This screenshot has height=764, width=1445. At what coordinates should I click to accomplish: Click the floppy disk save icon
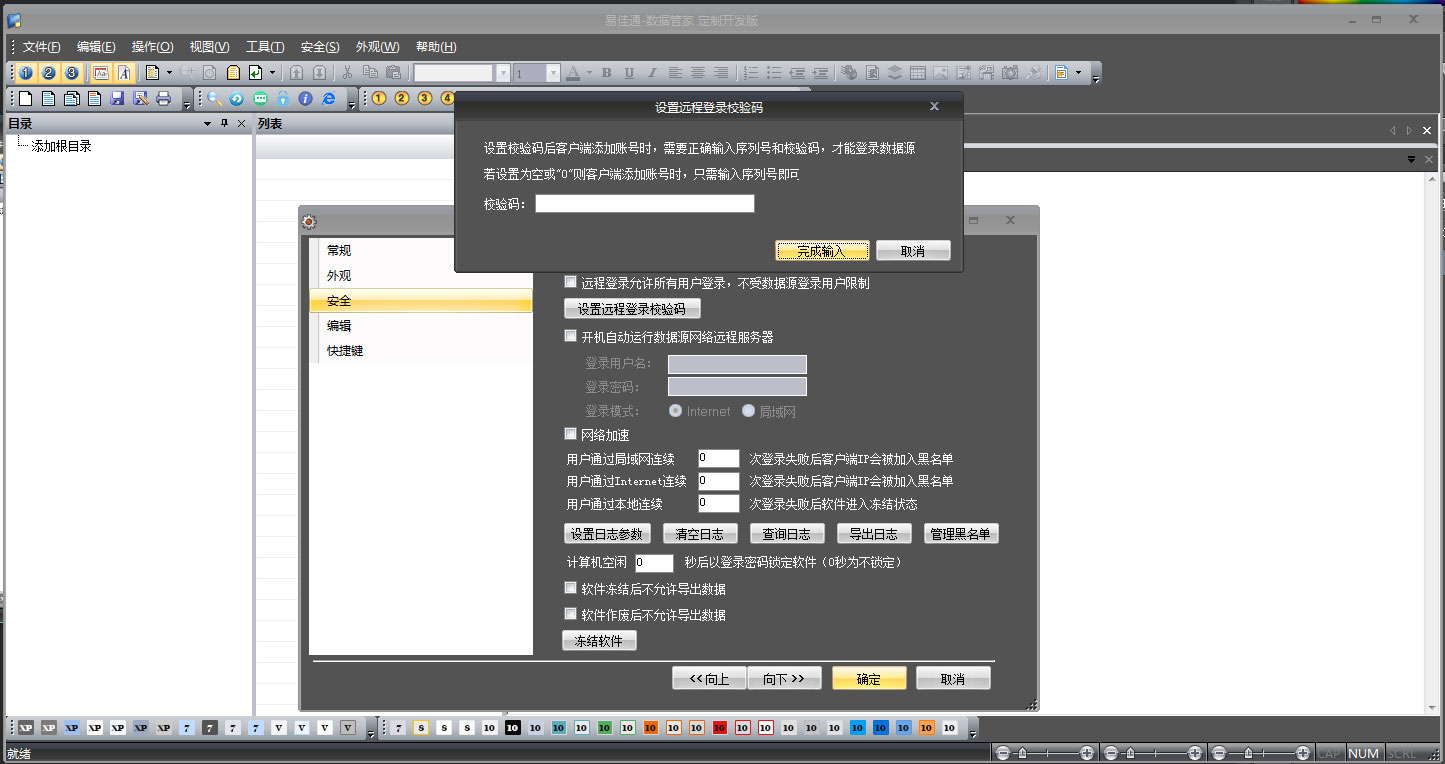[117, 99]
